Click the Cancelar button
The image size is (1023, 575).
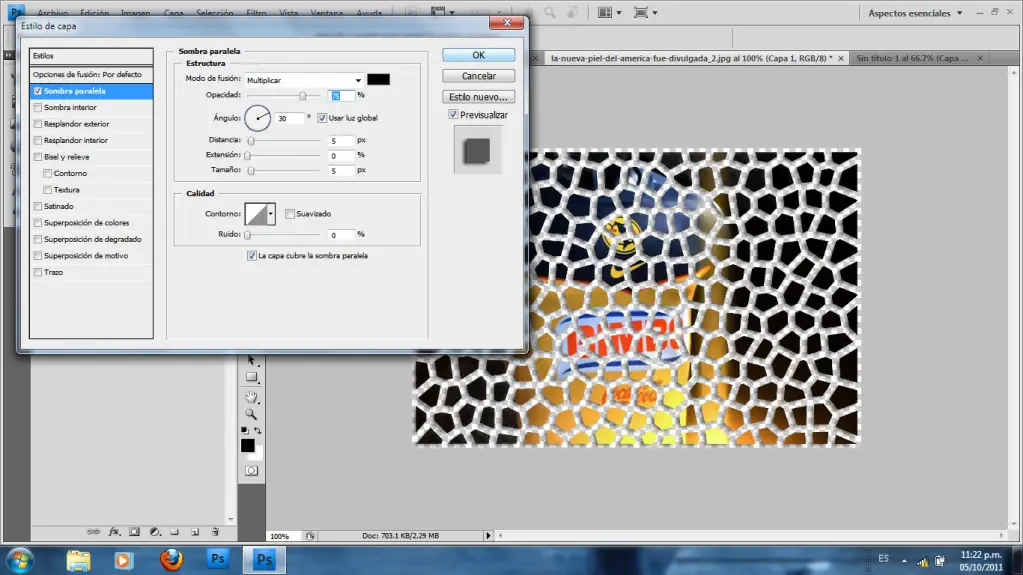[x=478, y=76]
